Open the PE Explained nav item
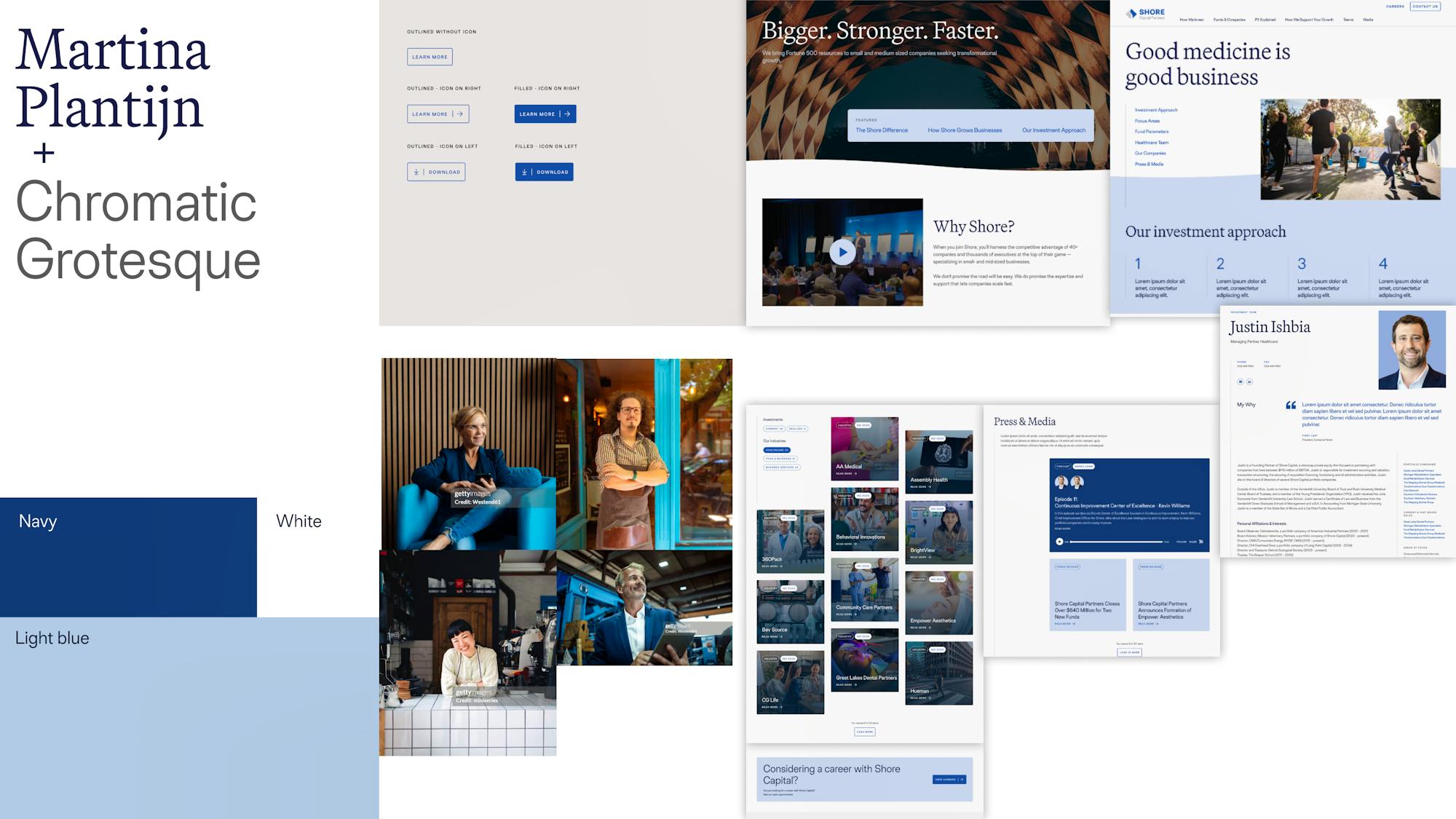The width and height of the screenshot is (1456, 819). (1265, 20)
